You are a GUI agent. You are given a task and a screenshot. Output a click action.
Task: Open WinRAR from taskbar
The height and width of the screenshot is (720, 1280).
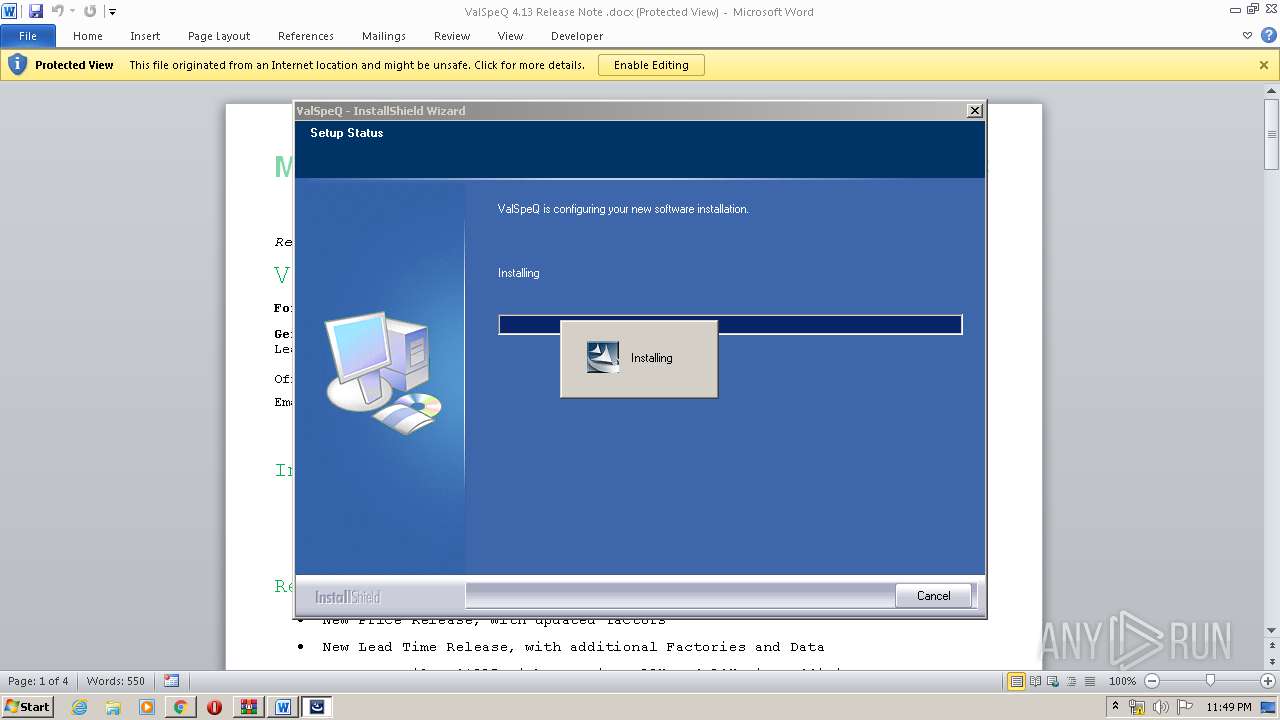pos(248,707)
